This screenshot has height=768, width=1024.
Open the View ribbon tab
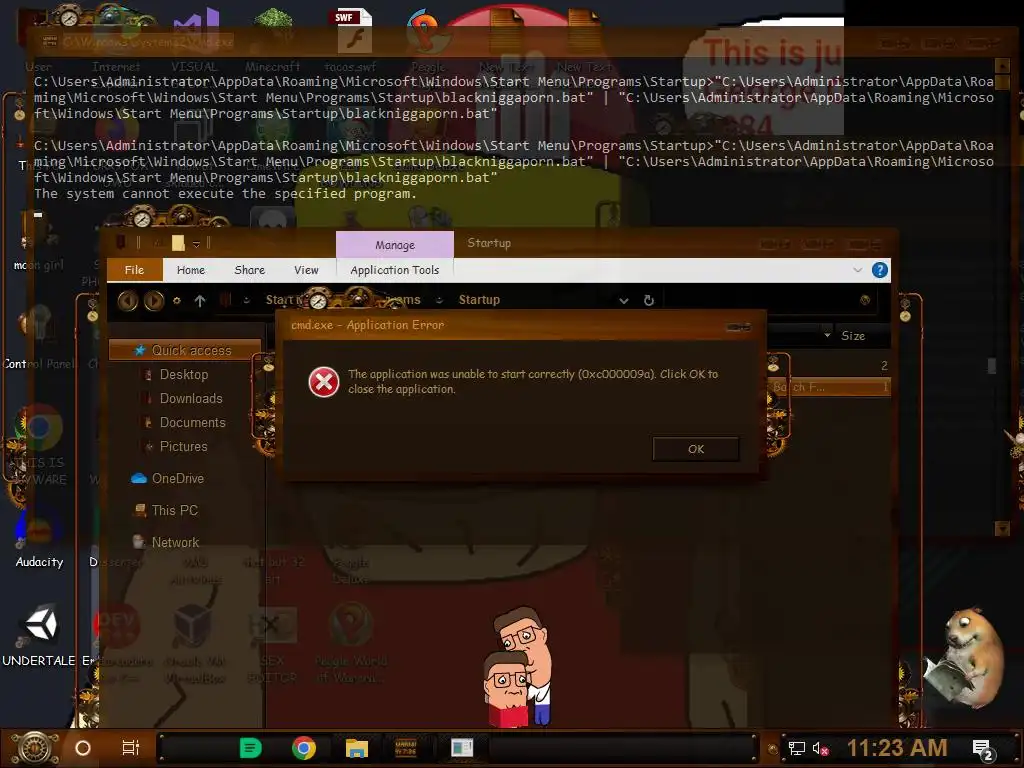coord(306,270)
